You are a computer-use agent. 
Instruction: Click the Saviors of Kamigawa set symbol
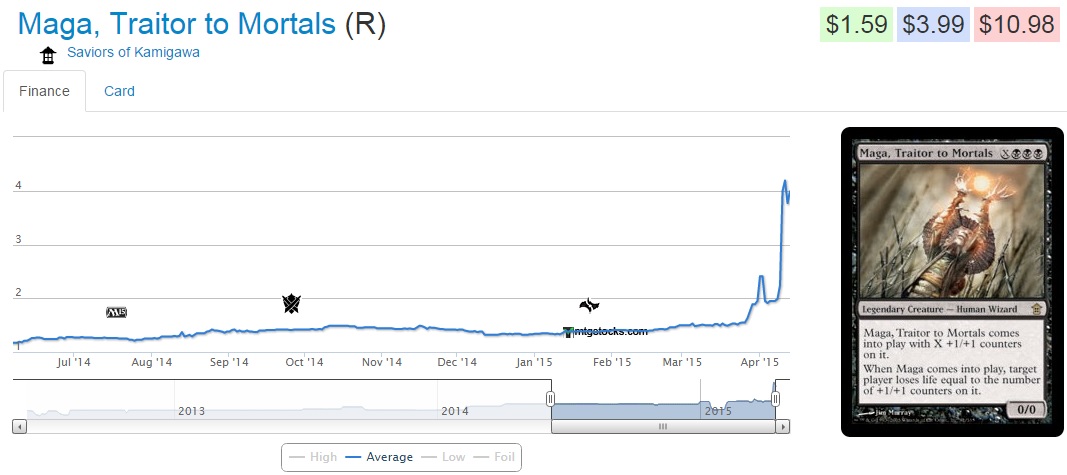47,55
